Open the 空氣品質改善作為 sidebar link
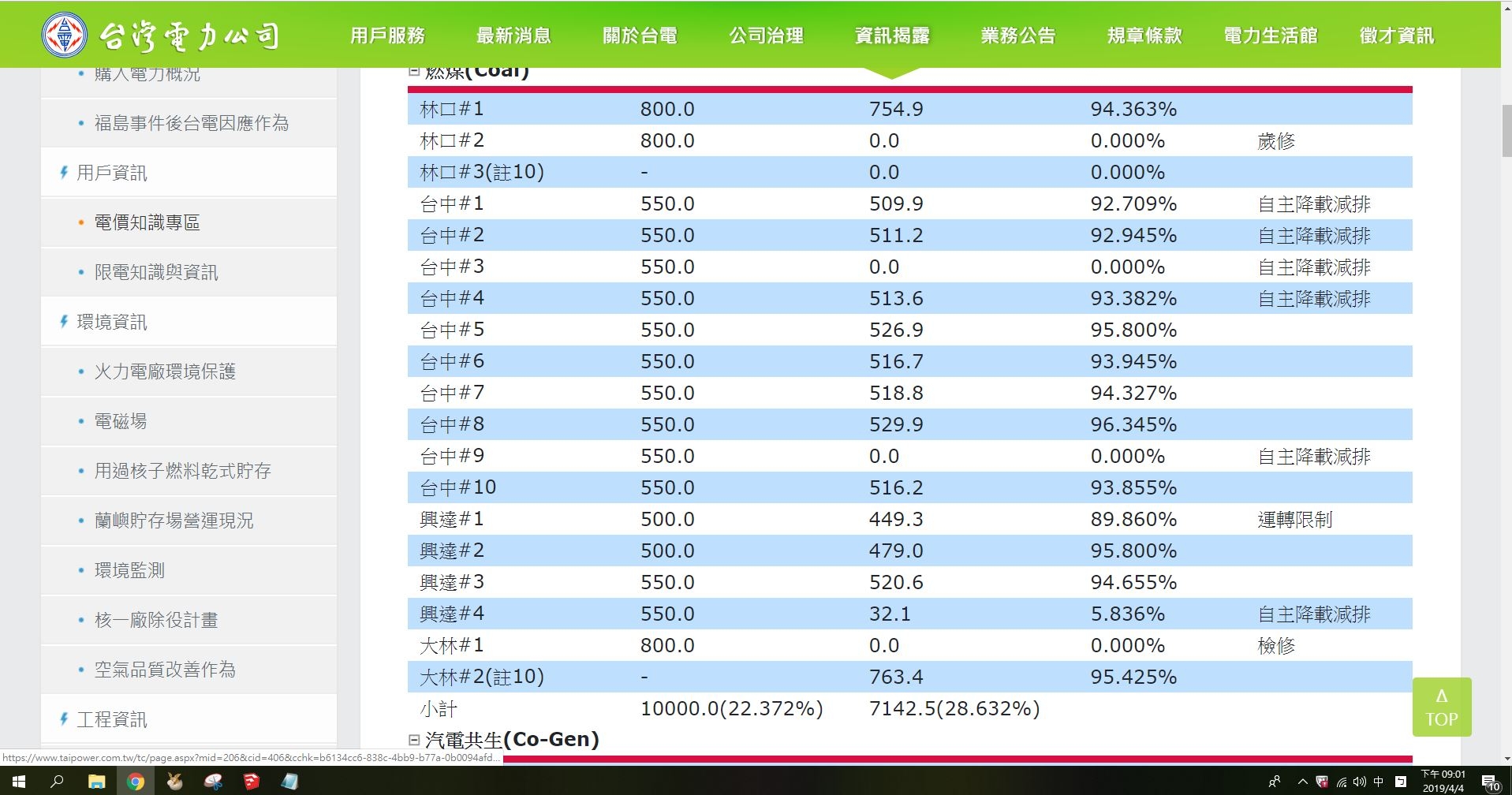The height and width of the screenshot is (795, 1512). click(165, 670)
